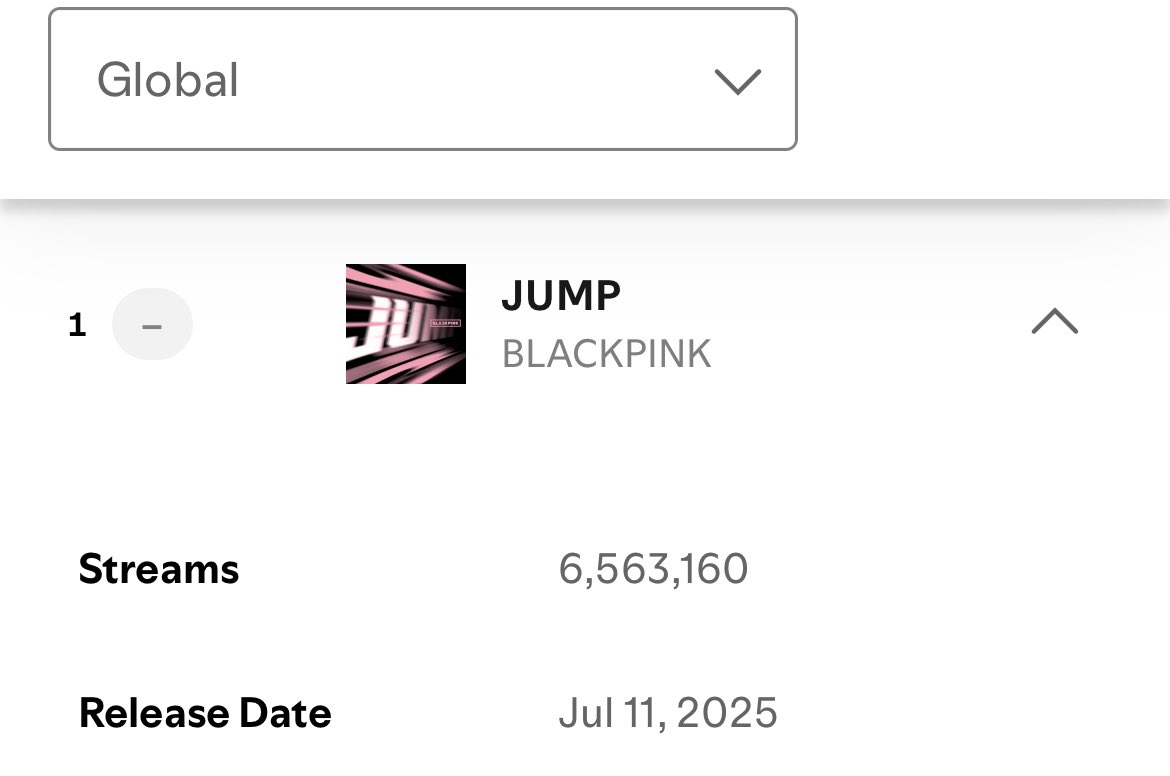Click the Jul 11, 2025 date value
The image size is (1170, 776).
click(667, 713)
